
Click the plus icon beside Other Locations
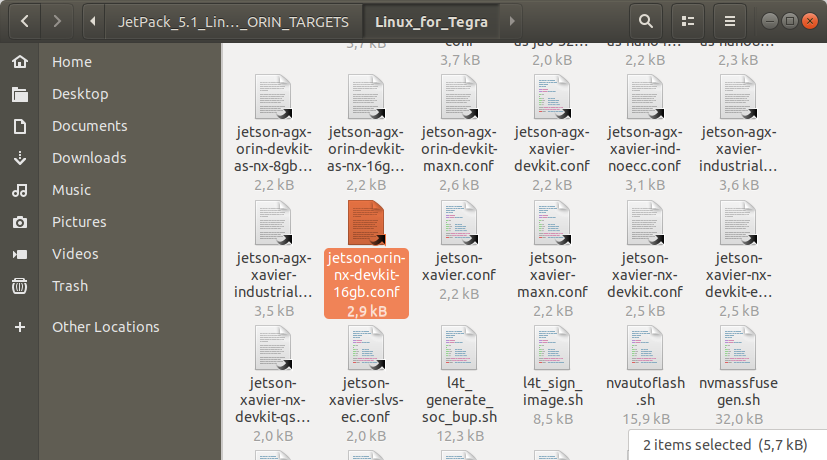20,327
